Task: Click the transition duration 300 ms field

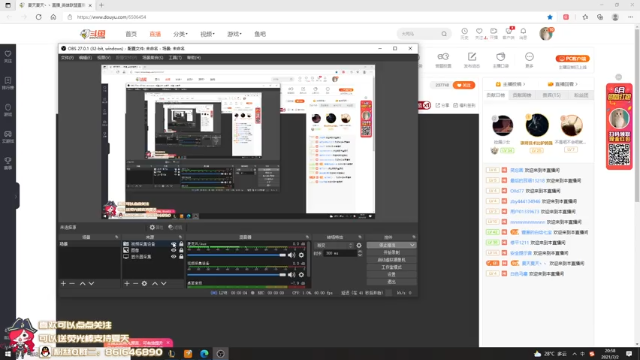Action: 340,253
